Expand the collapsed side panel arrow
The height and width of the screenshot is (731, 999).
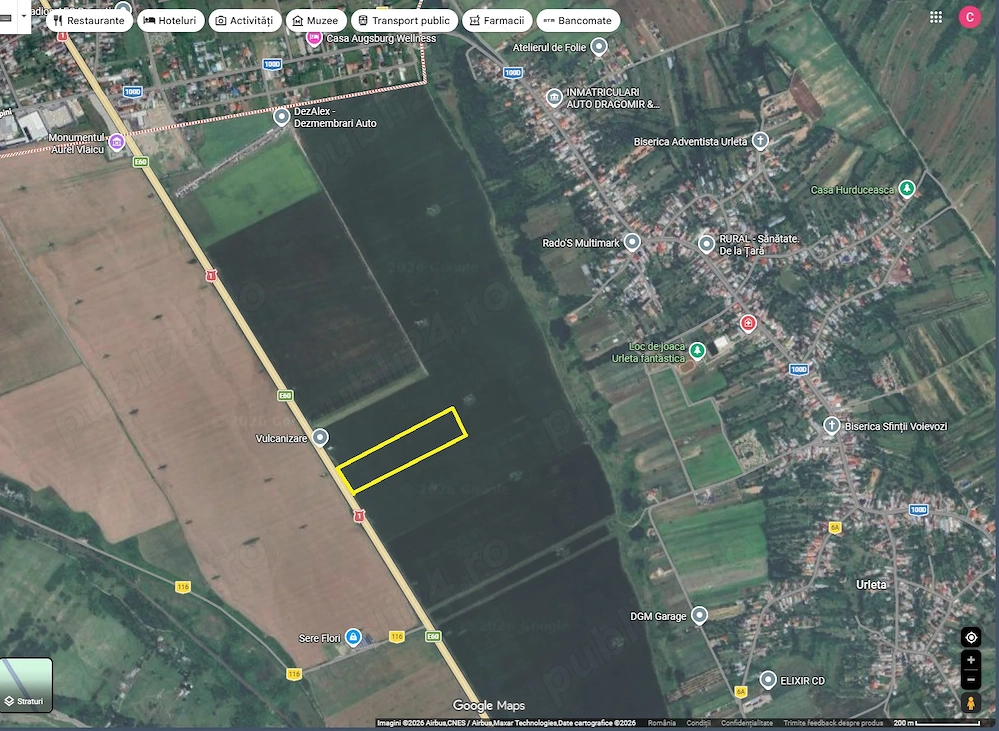(24, 17)
